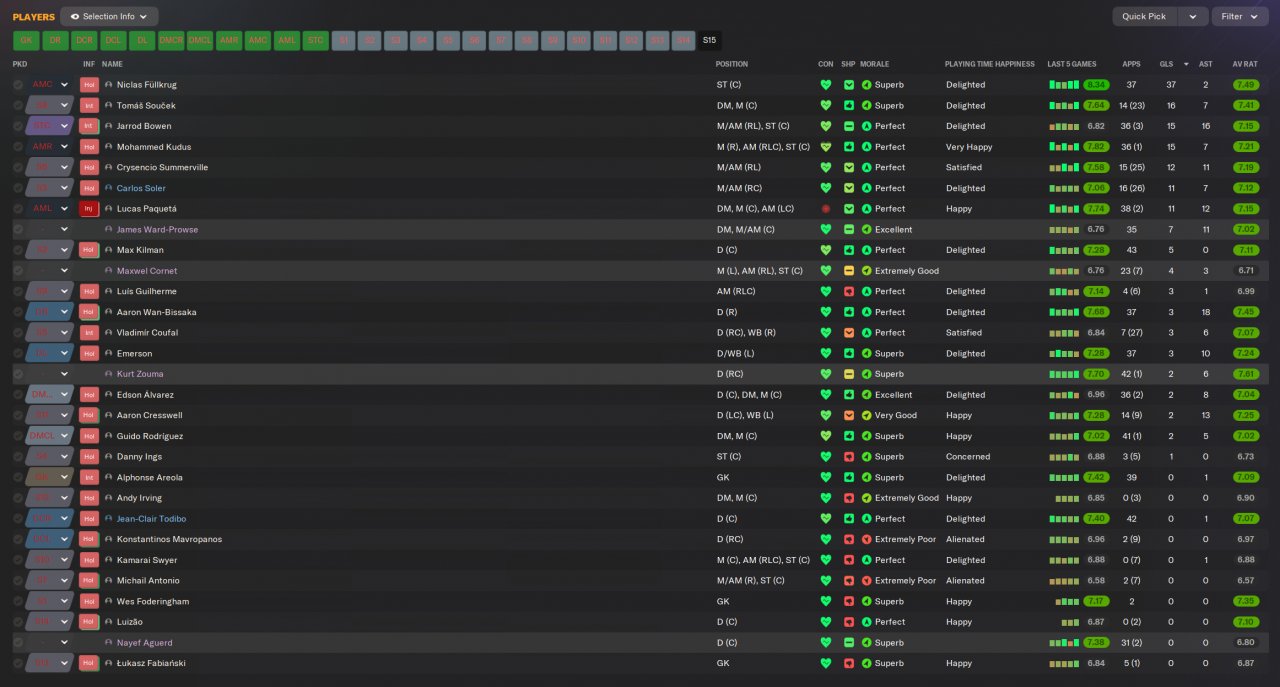The height and width of the screenshot is (687, 1280).
Task: Click the Hol badge beside Carlos Soler
Action: point(89,188)
